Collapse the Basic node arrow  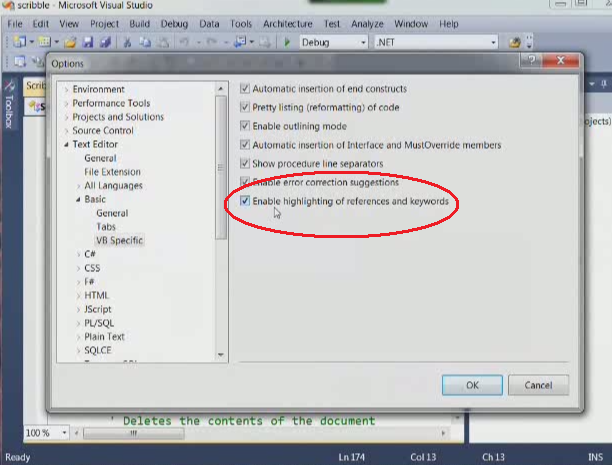[x=78, y=200]
